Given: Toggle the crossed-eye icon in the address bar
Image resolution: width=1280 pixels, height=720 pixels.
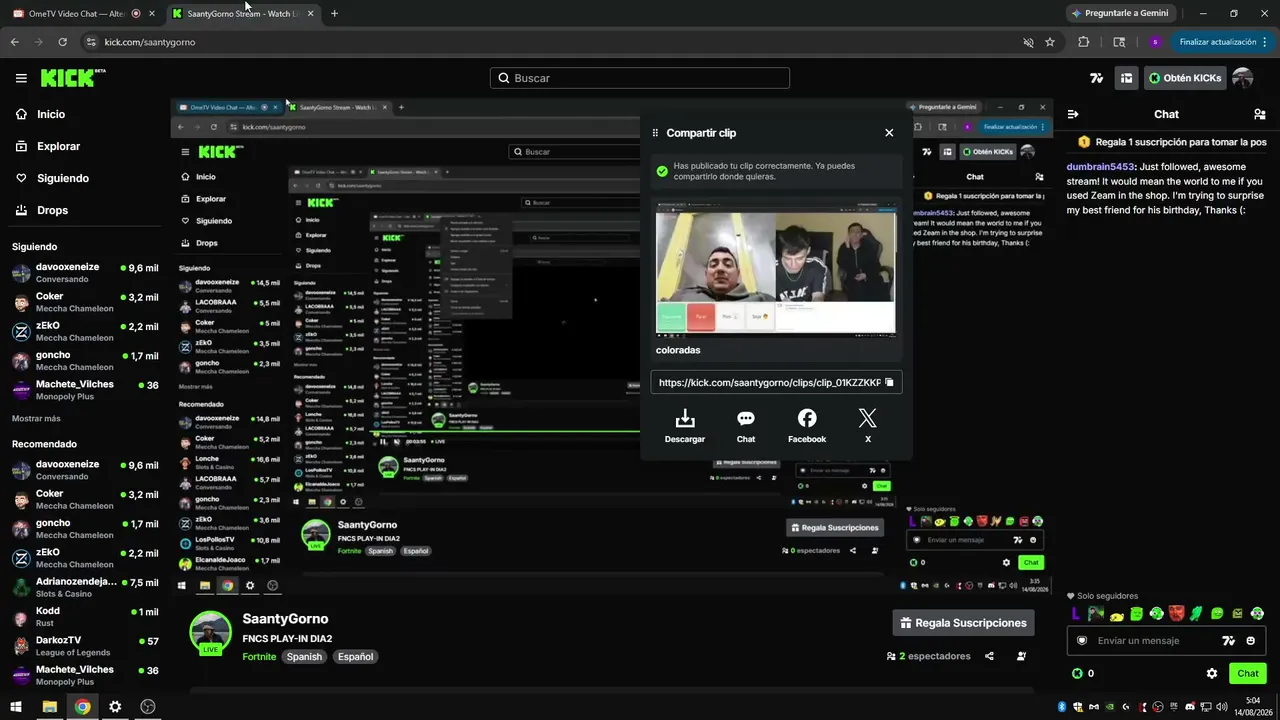Looking at the screenshot, I should (1028, 42).
